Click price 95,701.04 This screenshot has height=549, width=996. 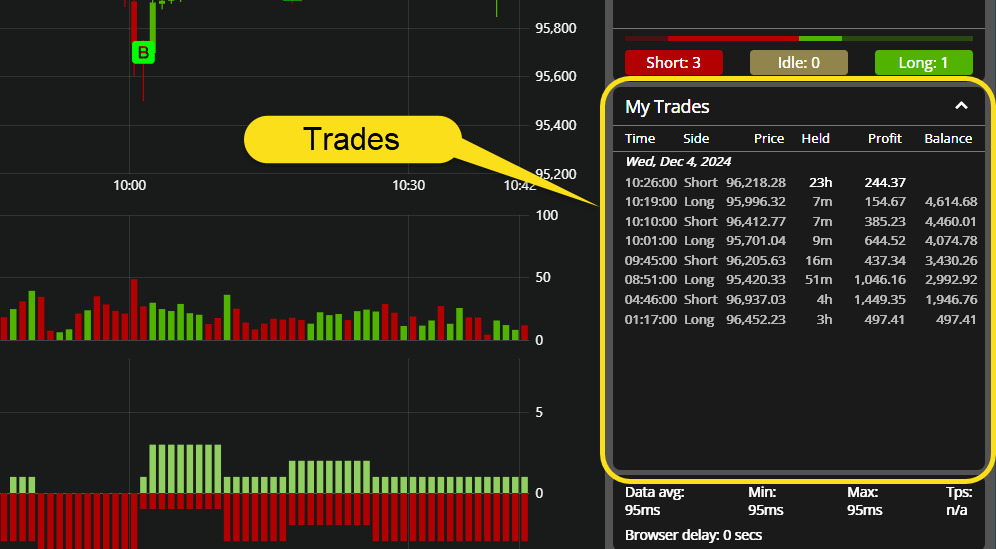coord(756,241)
